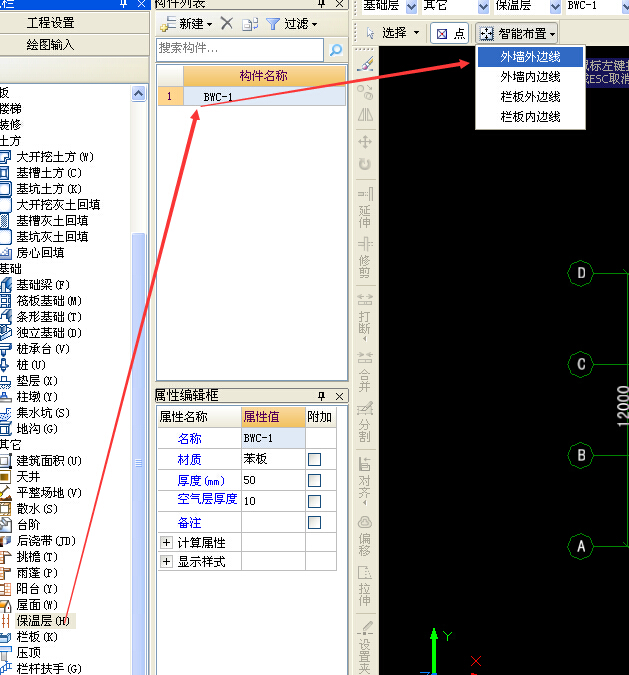The height and width of the screenshot is (675, 629).
Task: Click the 厚度 value 50 cell
Action: [273, 480]
